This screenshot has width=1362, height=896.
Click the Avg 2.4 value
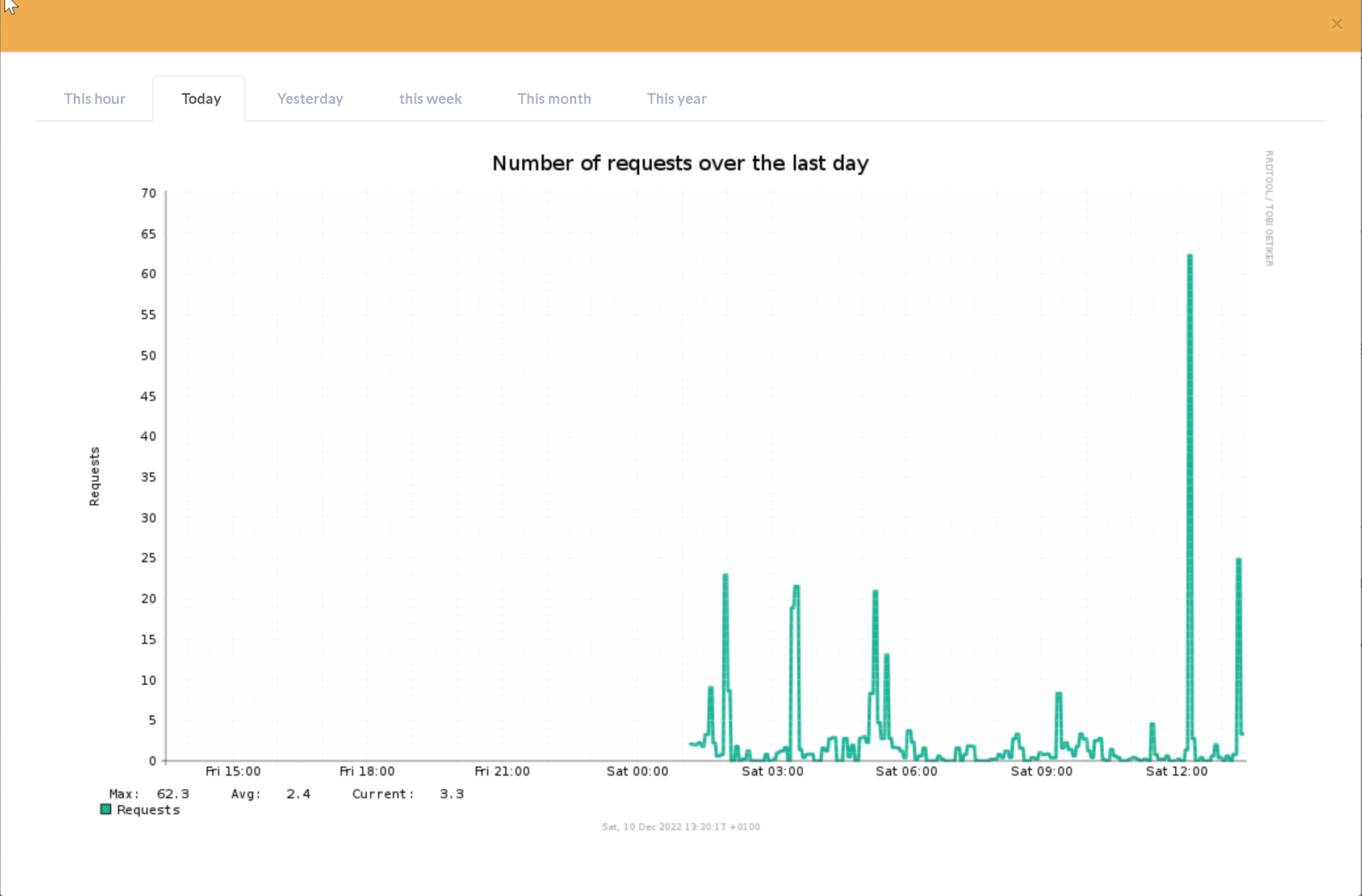click(298, 794)
